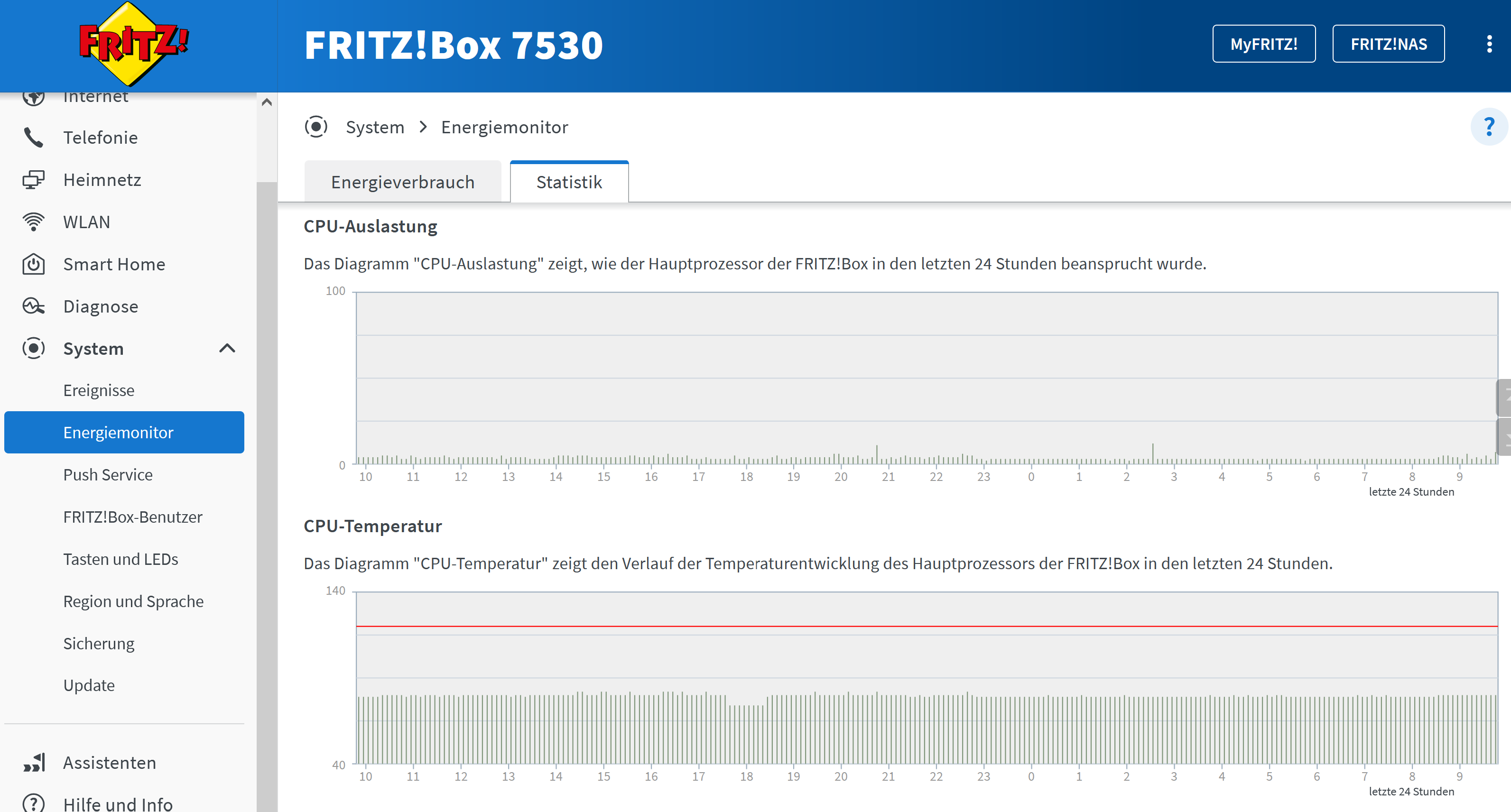Click the Telefonie phone icon
This screenshot has width=1511, height=812.
pos(33,137)
